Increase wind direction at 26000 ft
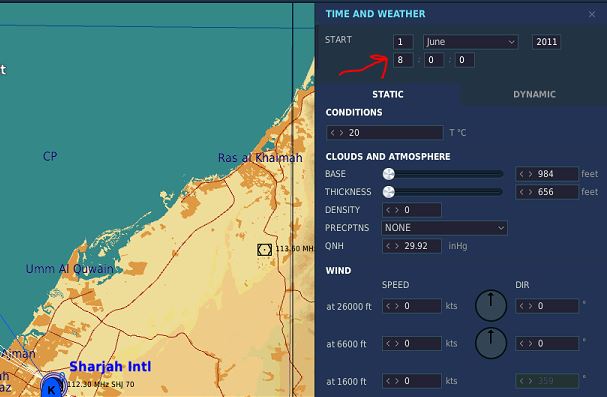This screenshot has height=397, width=607. pos(530,306)
